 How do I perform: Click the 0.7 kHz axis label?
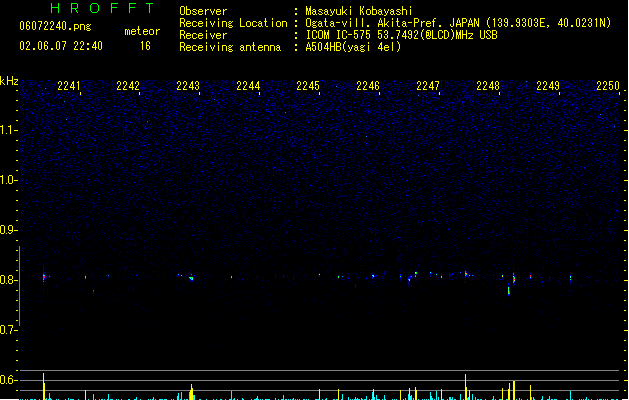[x=8, y=330]
